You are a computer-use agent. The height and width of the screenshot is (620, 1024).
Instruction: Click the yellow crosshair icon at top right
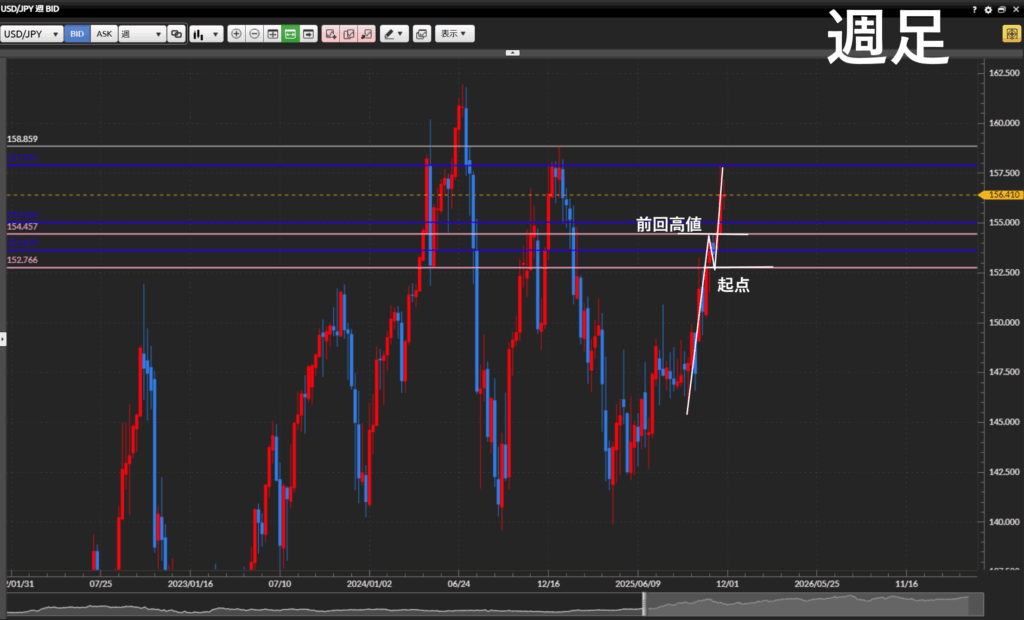pyautogui.click(x=1011, y=34)
